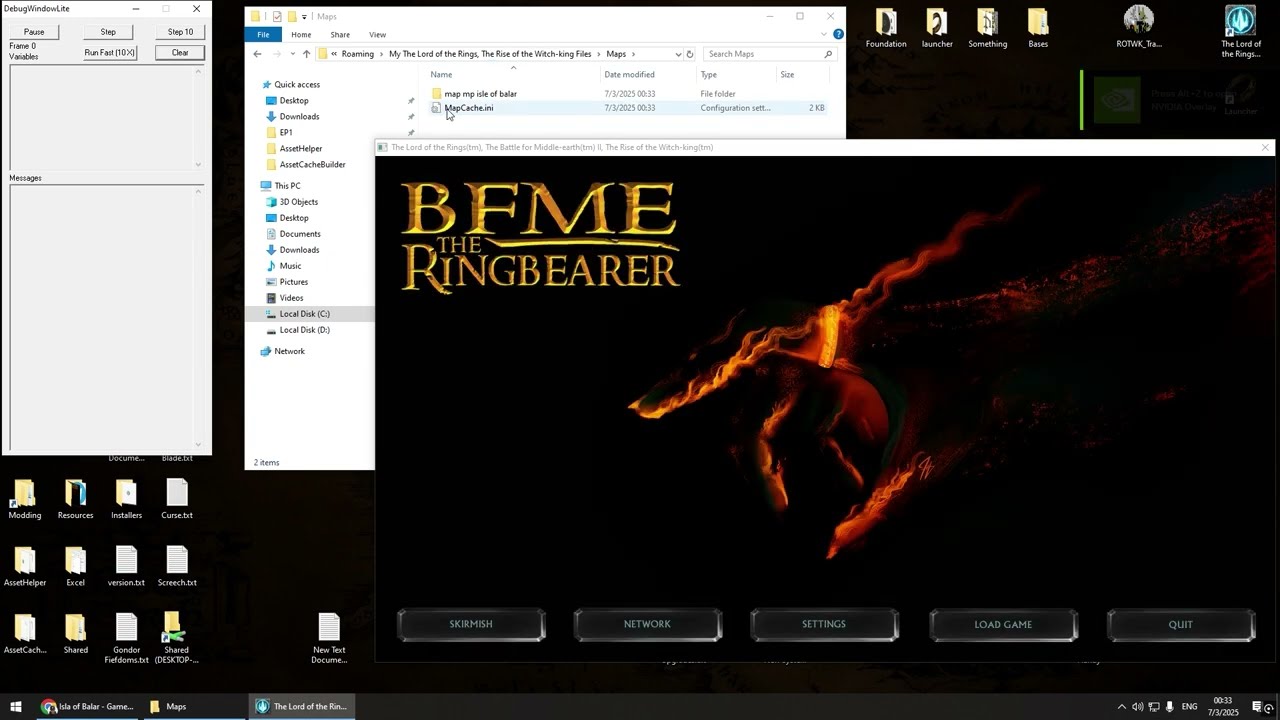Image resolution: width=1280 pixels, height=720 pixels.
Task: Expand the Explorer ribbon chevron
Action: click(x=826, y=34)
